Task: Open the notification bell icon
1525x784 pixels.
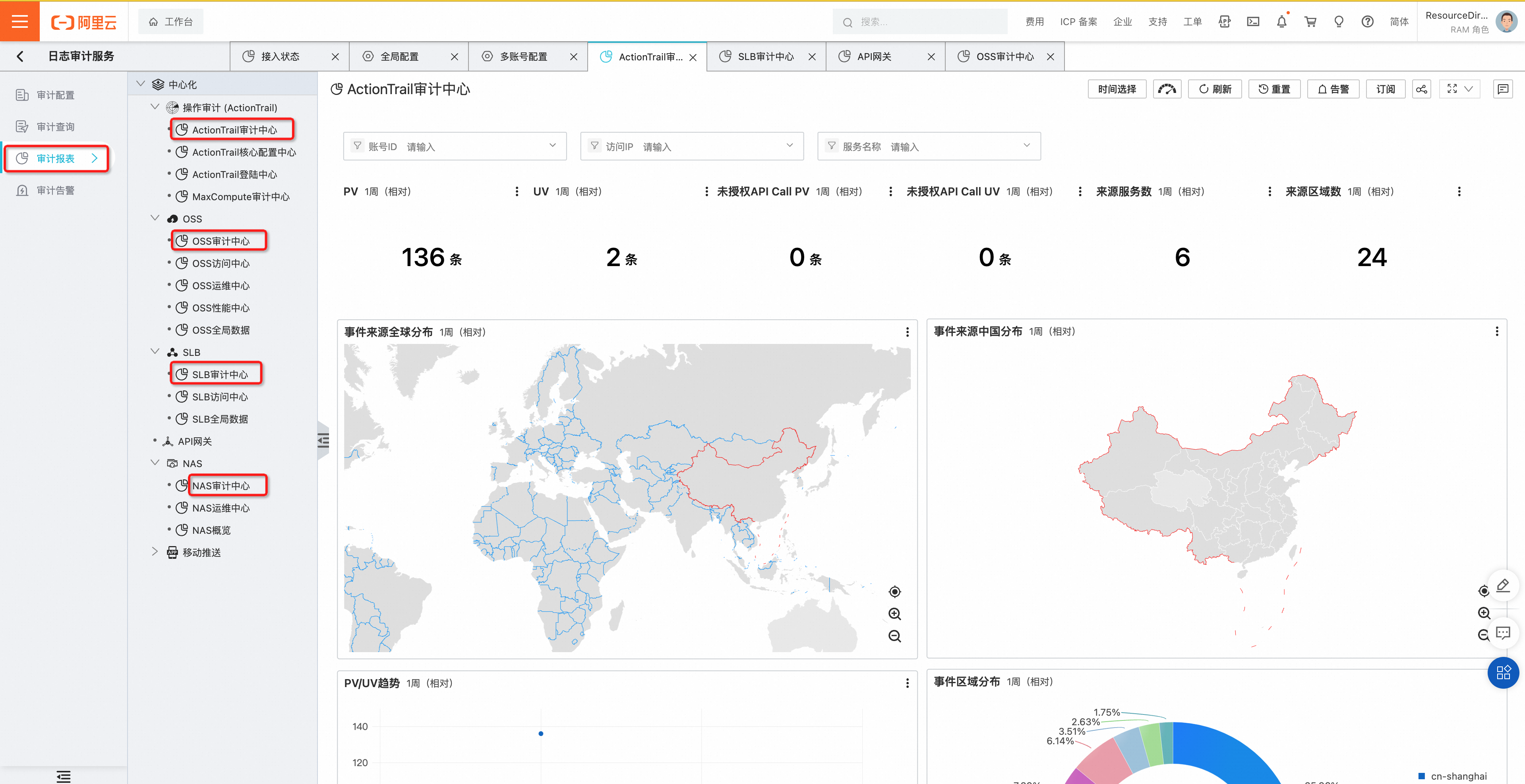Action: (x=1282, y=22)
